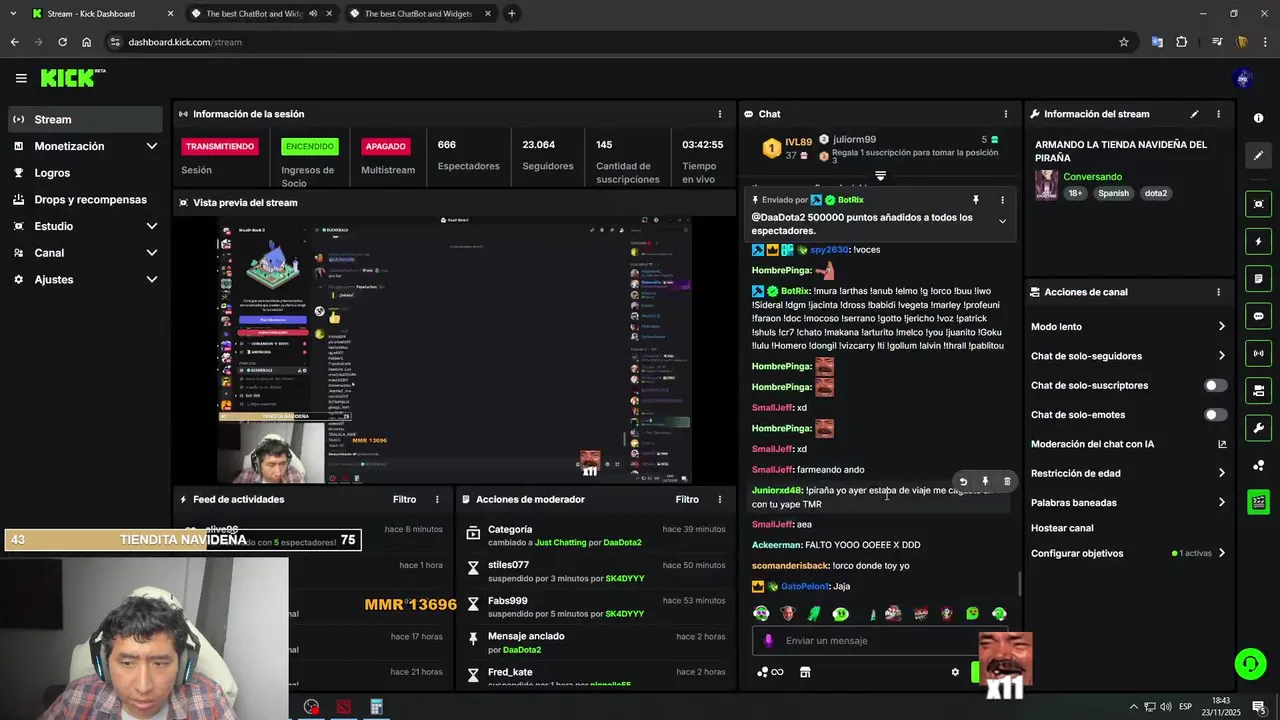The height and width of the screenshot is (720, 1280).
Task: Collapse the pinned message chevron
Action: pos(1002,222)
